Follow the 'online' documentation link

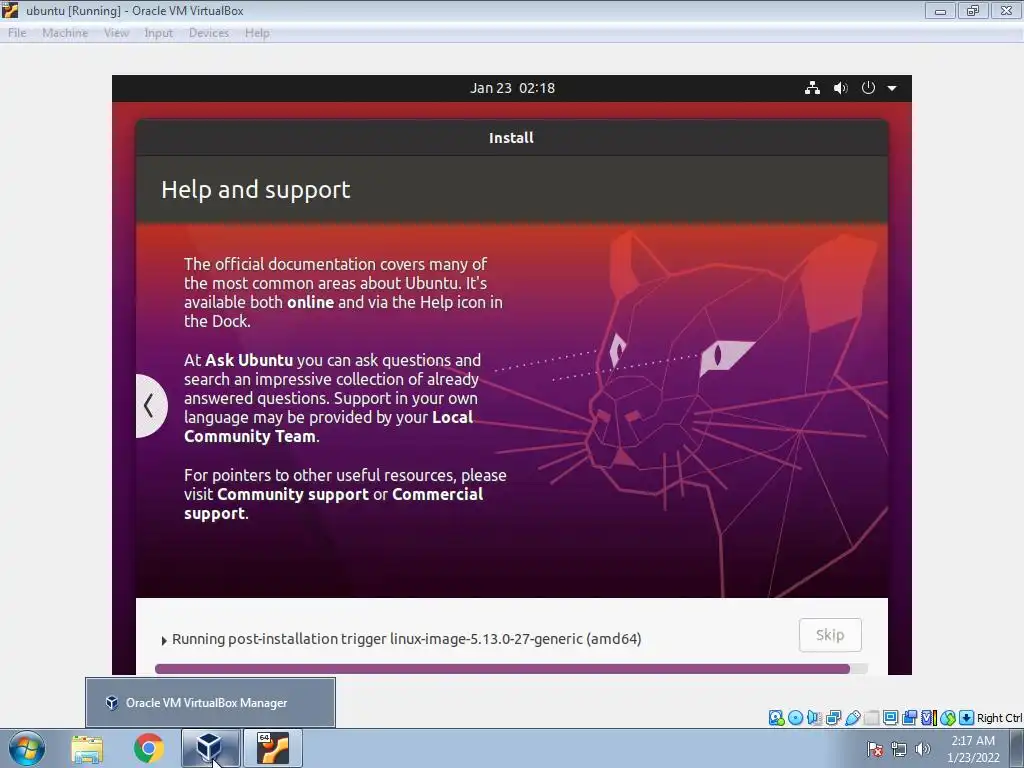coord(310,302)
